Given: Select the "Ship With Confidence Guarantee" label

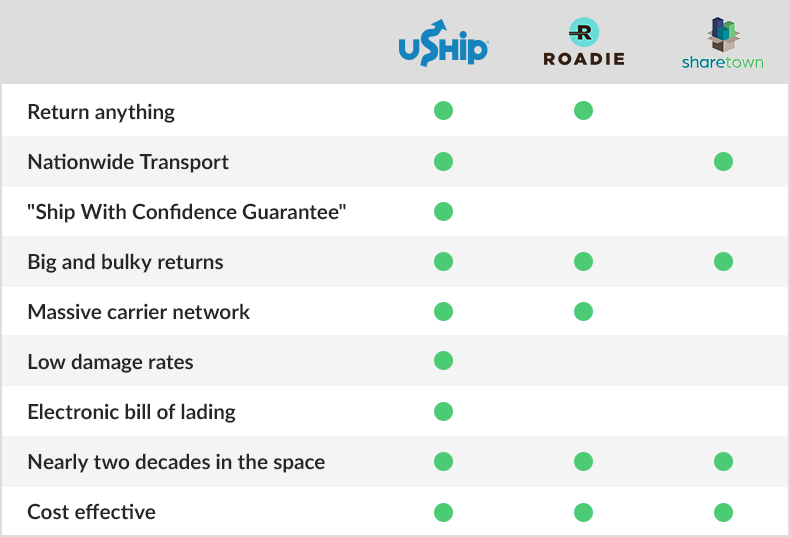Looking at the screenshot, I should (x=187, y=212).
